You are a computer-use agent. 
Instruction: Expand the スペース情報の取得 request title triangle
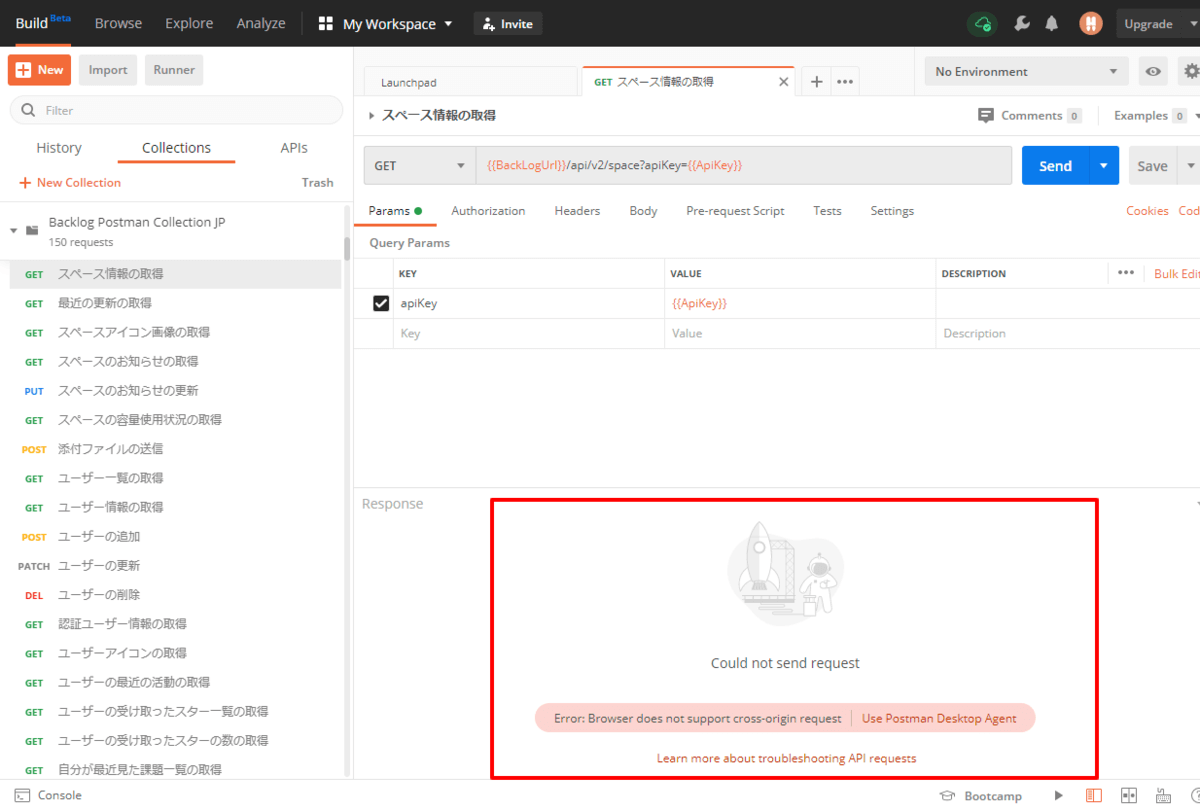(372, 116)
